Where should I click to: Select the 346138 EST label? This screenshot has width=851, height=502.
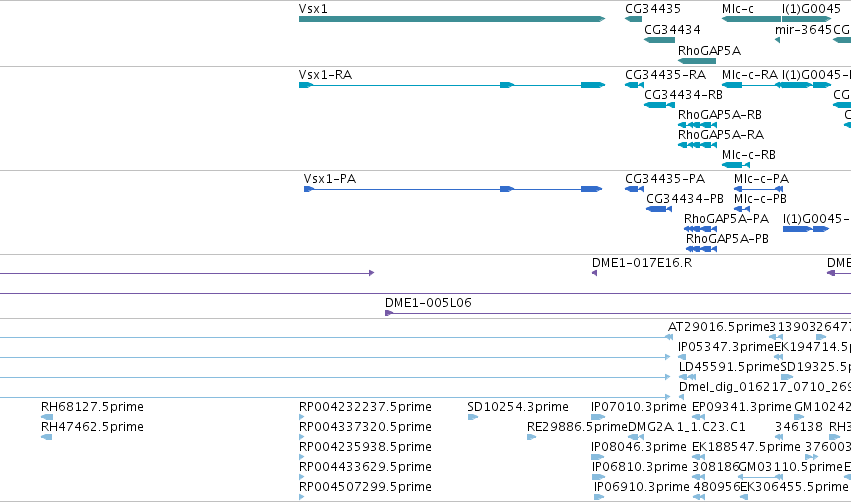click(799, 427)
